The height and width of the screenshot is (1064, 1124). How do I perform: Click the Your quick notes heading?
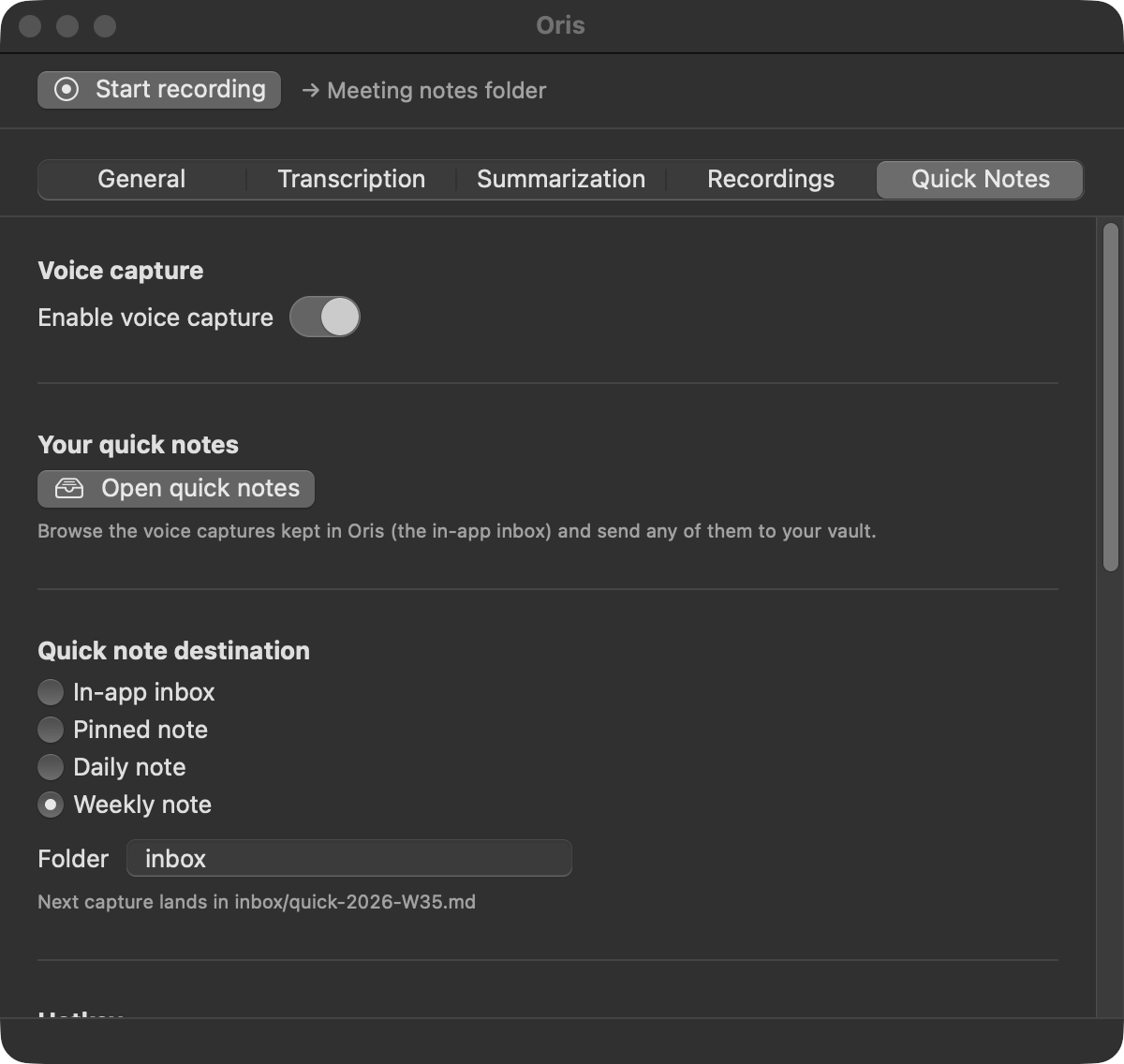click(x=138, y=445)
